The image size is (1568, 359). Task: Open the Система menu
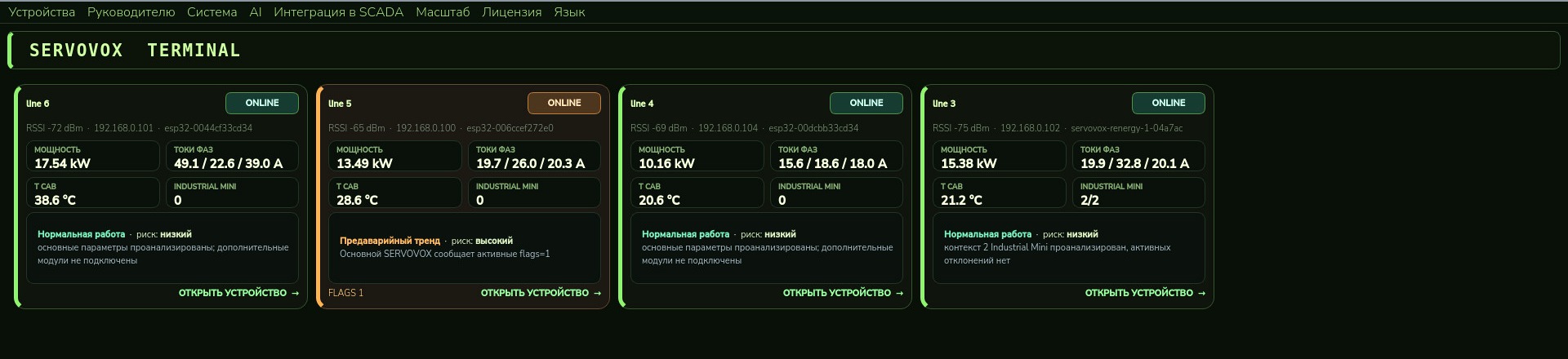click(x=212, y=12)
